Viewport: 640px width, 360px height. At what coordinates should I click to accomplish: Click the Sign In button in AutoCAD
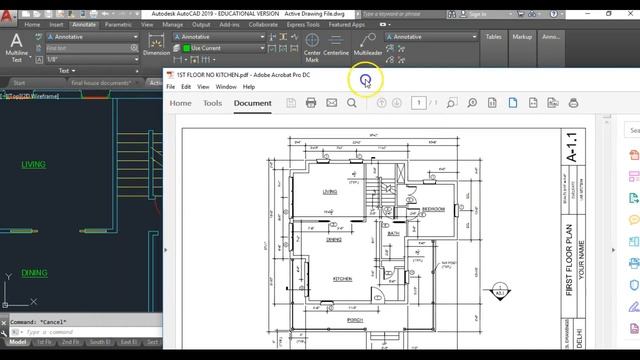click(478, 14)
